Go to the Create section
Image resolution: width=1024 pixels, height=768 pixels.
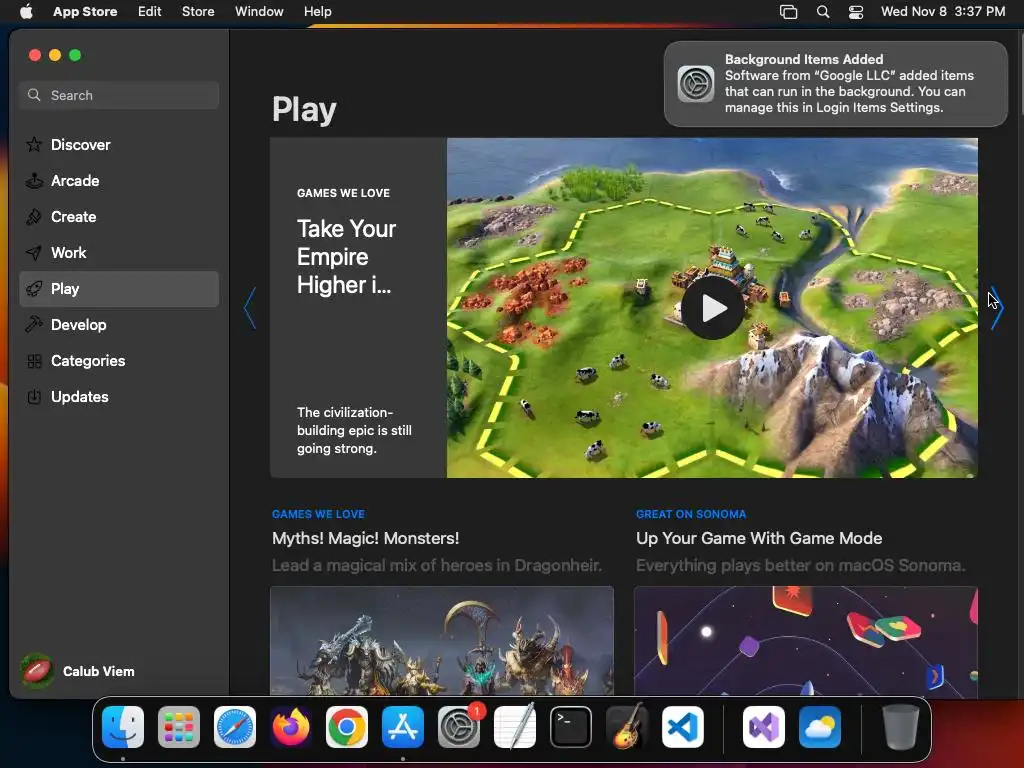pyautogui.click(x=119, y=217)
